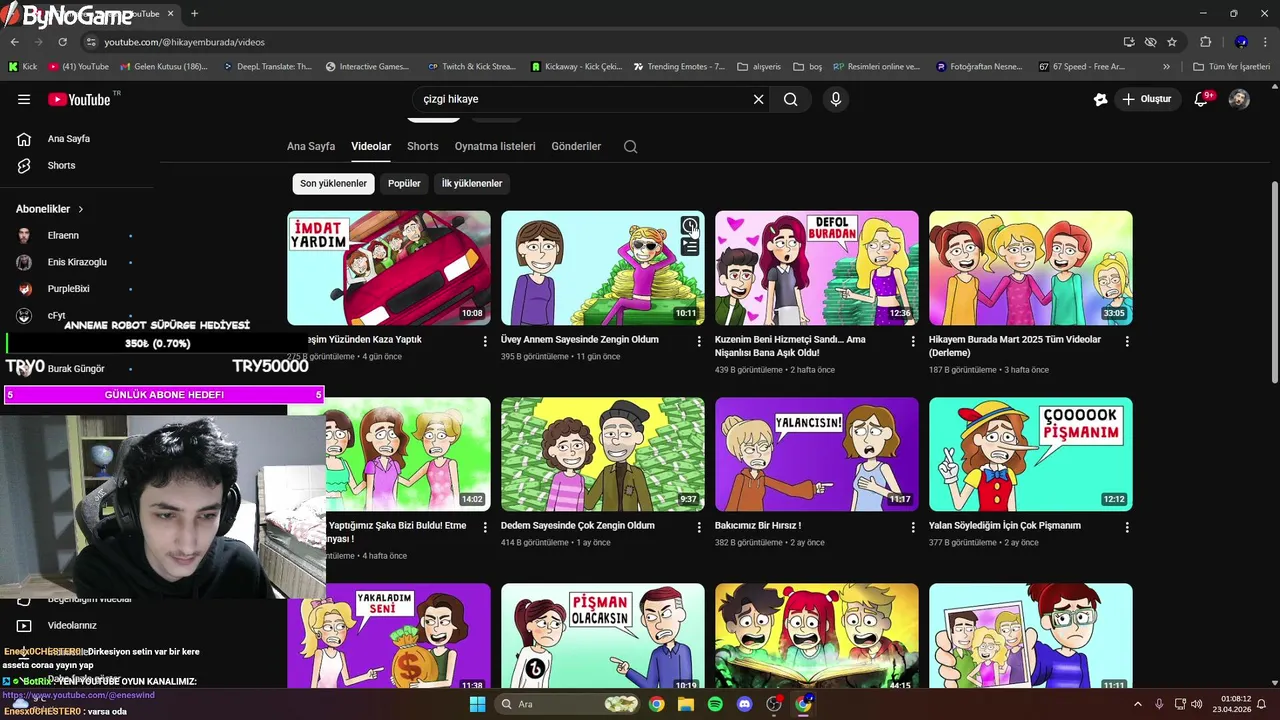Reload the page in Chrome
1280x720 pixels.
pos(62,42)
